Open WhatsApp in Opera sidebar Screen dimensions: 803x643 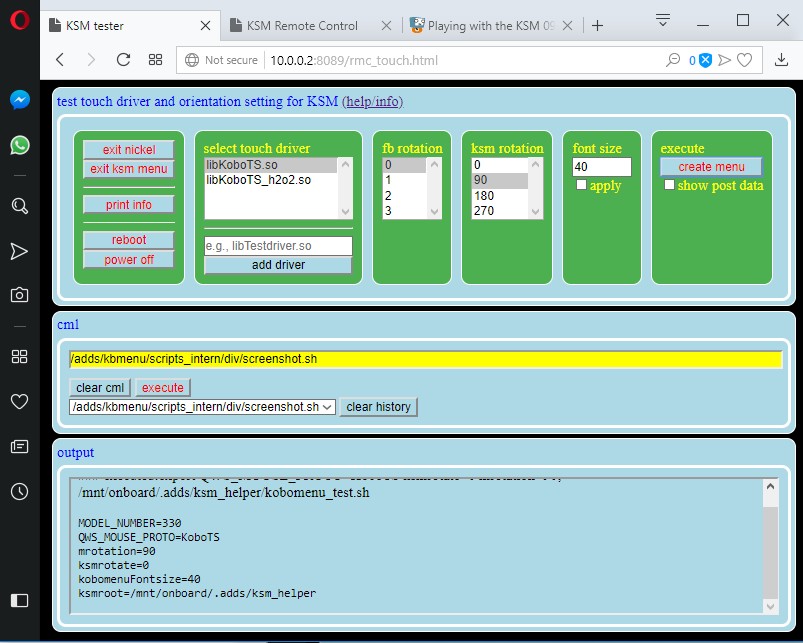pos(19,145)
